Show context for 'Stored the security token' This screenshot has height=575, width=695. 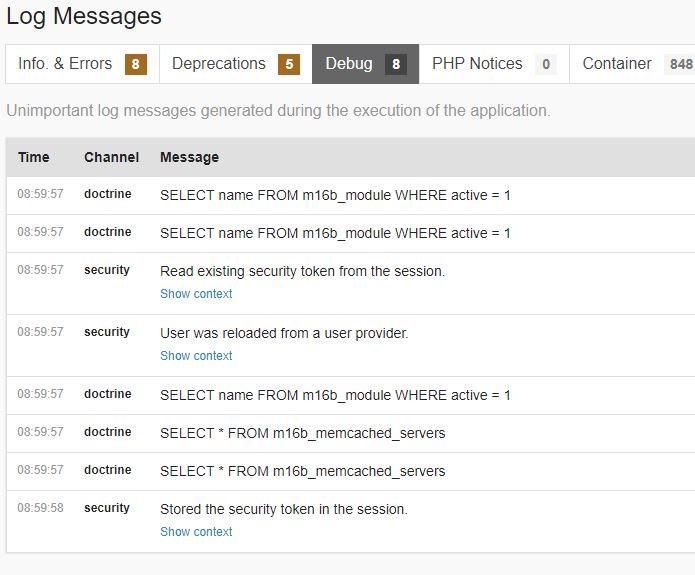tap(196, 532)
